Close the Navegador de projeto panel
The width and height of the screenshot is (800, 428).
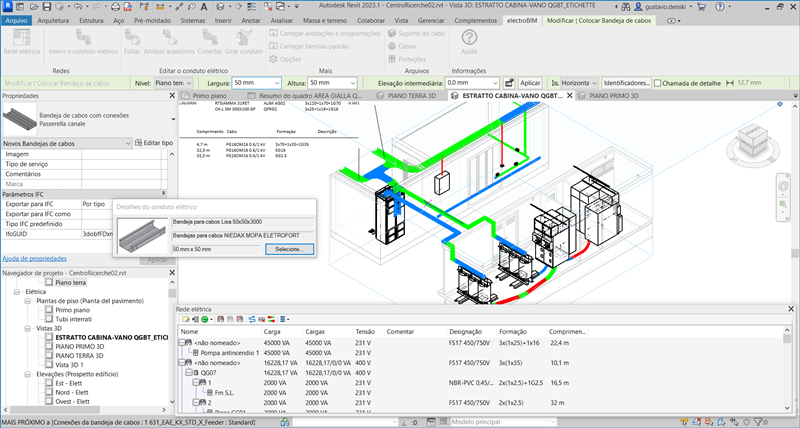(x=170, y=272)
